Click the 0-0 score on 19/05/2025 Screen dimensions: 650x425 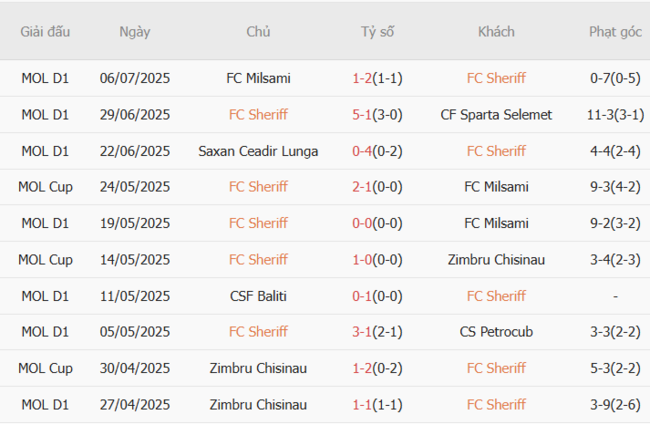point(365,223)
